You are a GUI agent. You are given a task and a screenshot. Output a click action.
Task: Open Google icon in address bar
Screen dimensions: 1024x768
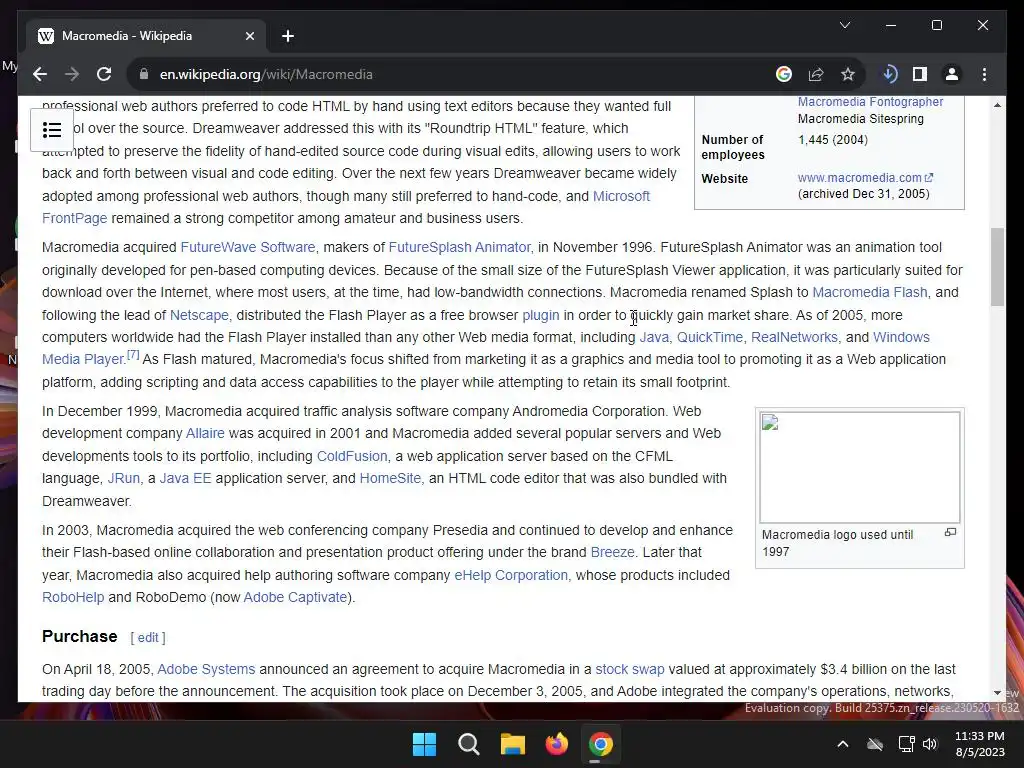coord(784,74)
